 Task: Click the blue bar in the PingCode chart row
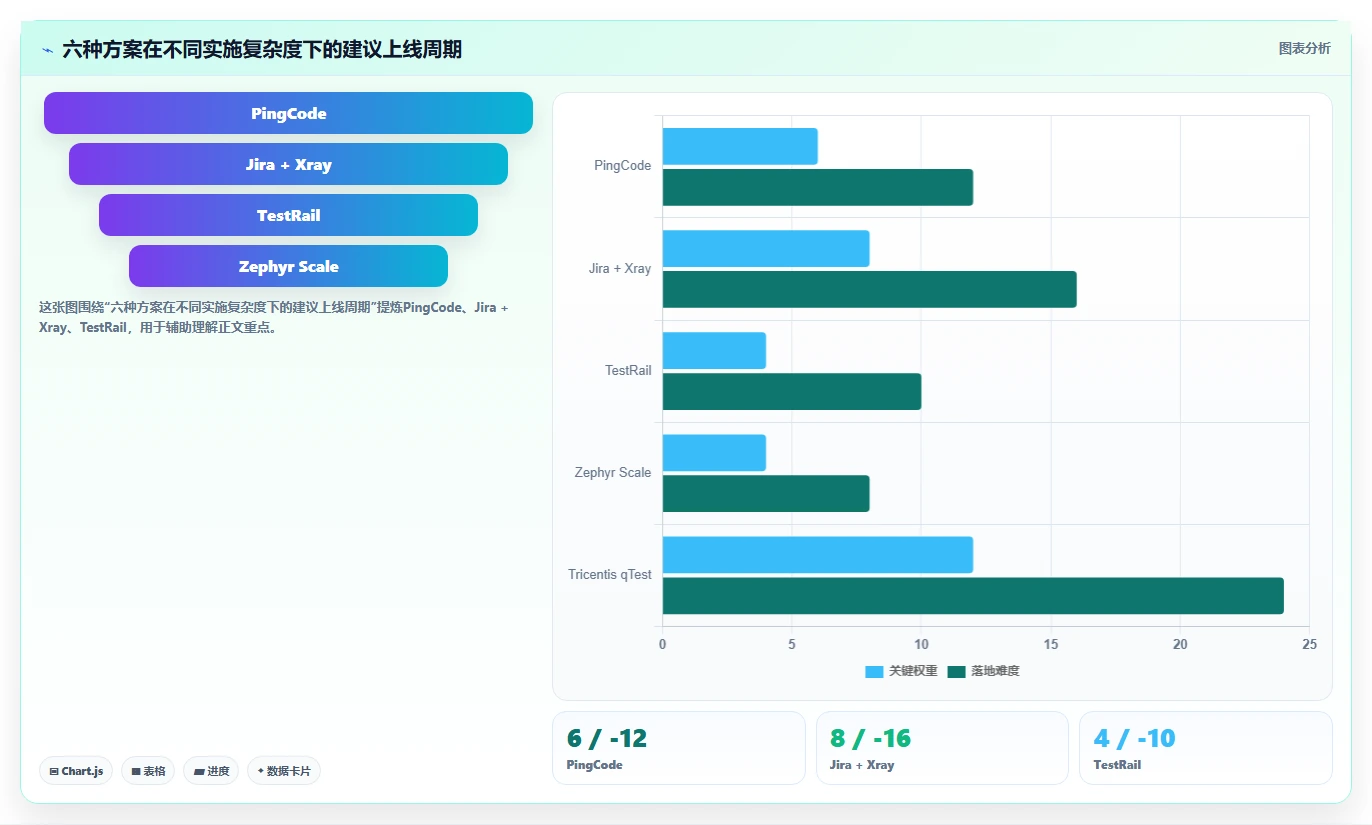(740, 146)
